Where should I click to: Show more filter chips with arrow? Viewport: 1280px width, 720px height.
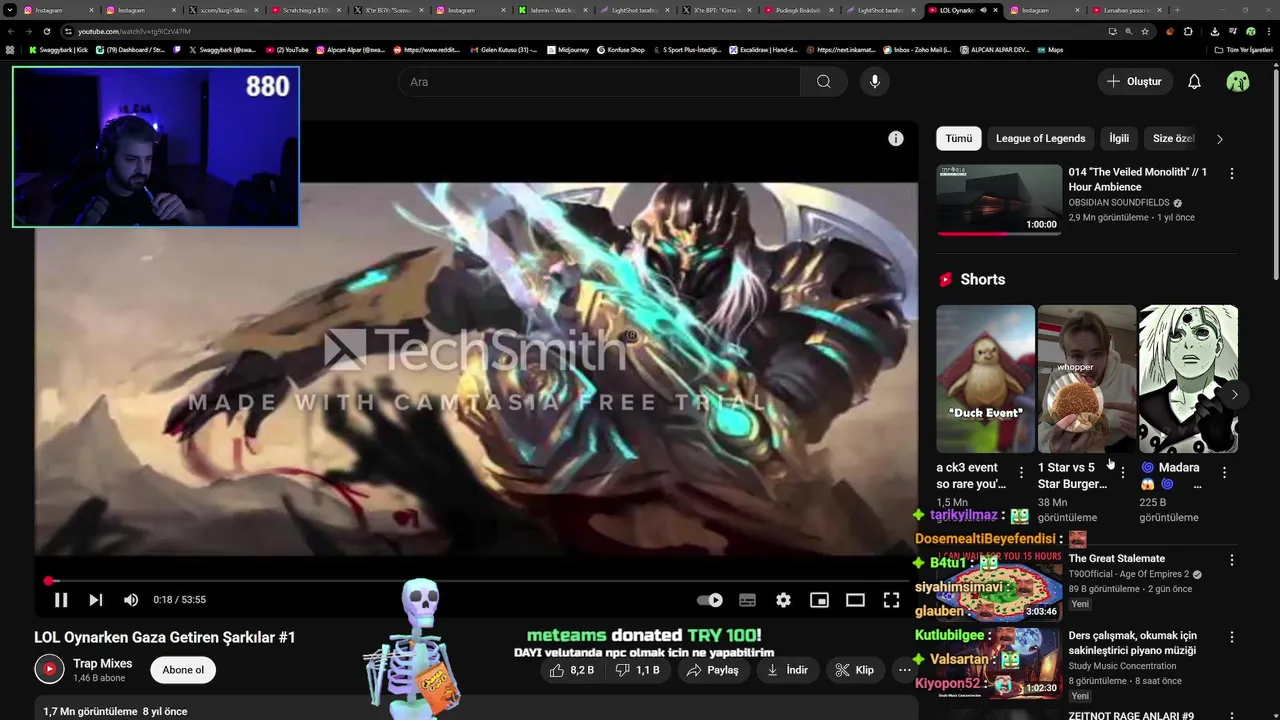pos(1219,139)
